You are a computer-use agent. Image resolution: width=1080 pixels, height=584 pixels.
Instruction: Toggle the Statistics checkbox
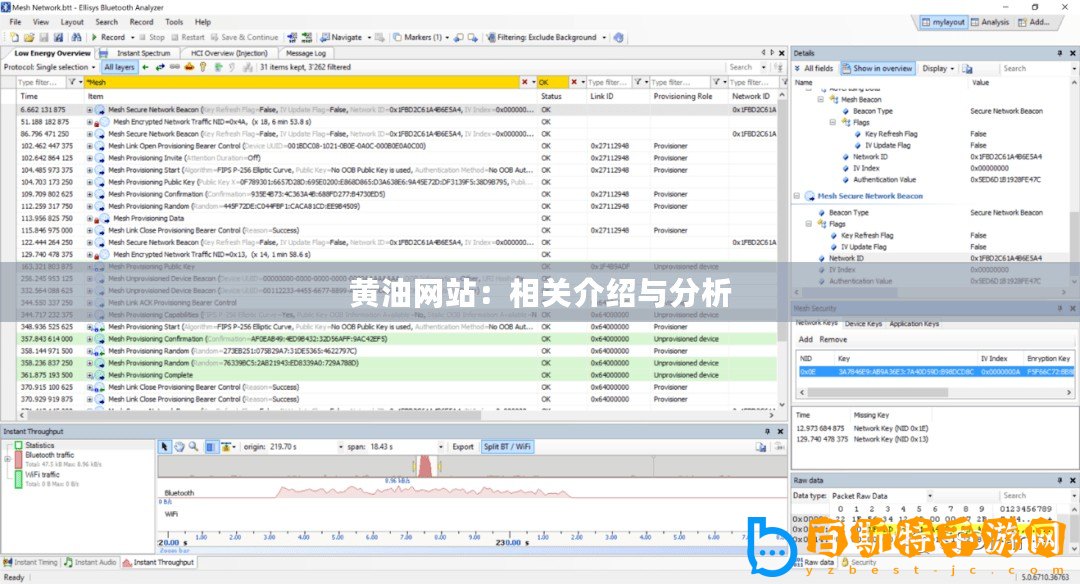click(19, 446)
